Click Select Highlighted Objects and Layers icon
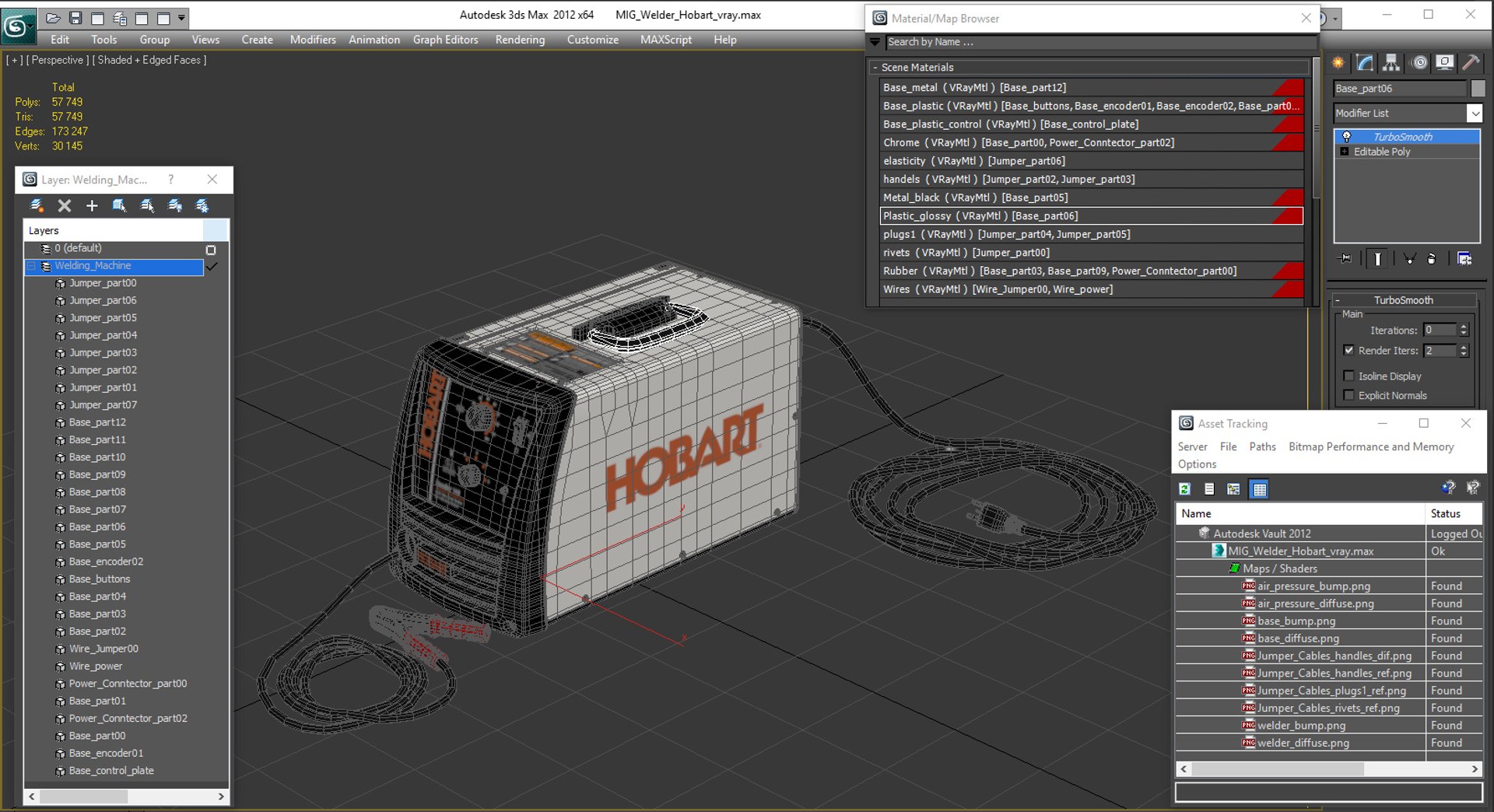Viewport: 1494px width, 812px height. (x=119, y=205)
